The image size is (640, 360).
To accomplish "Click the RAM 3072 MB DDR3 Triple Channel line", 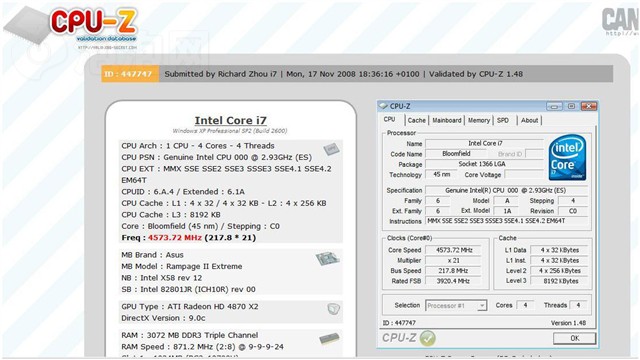I will 190,335.
